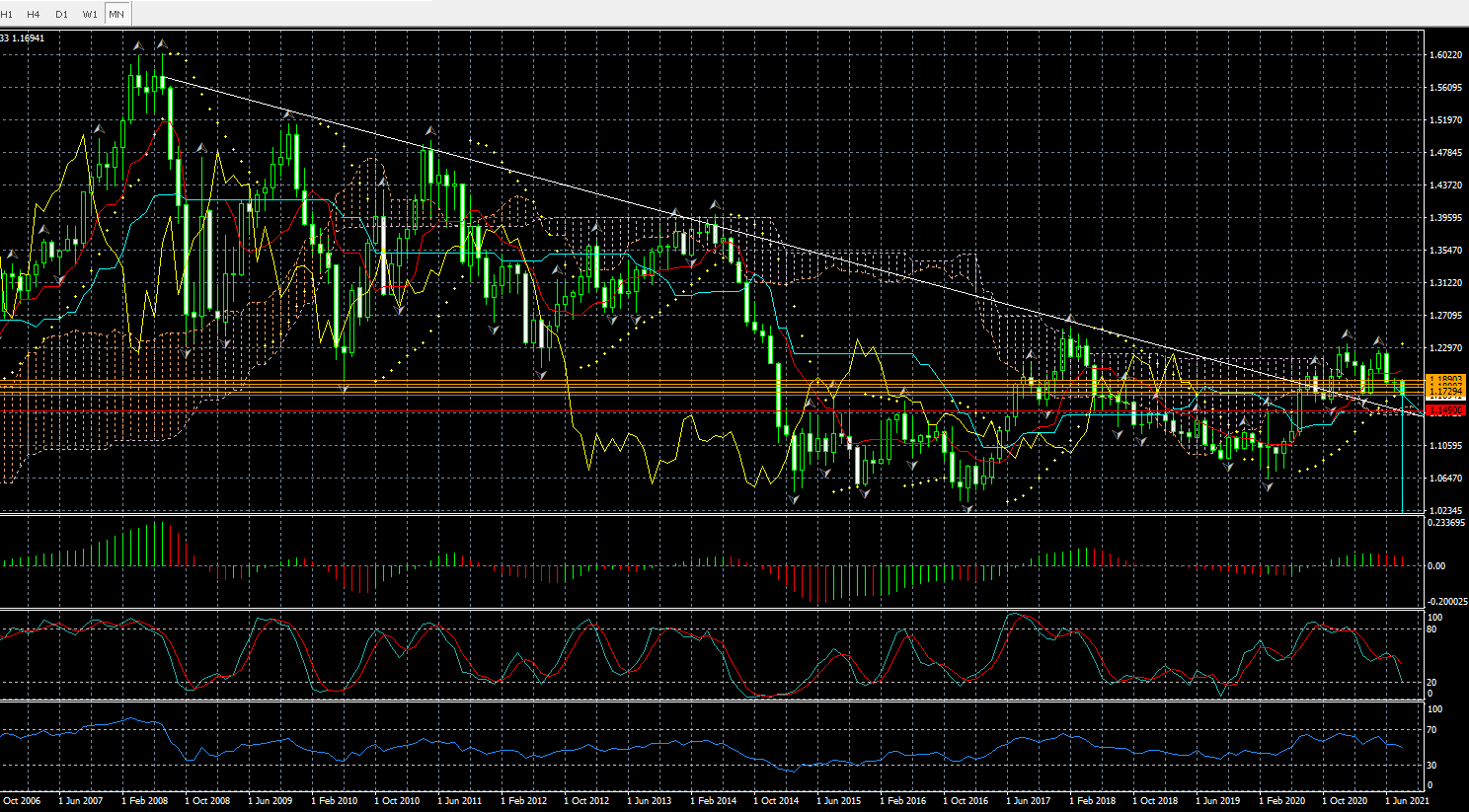The width and height of the screenshot is (1469, 812).
Task: Switch chart to H1 timeframe
Action: click(x=7, y=14)
